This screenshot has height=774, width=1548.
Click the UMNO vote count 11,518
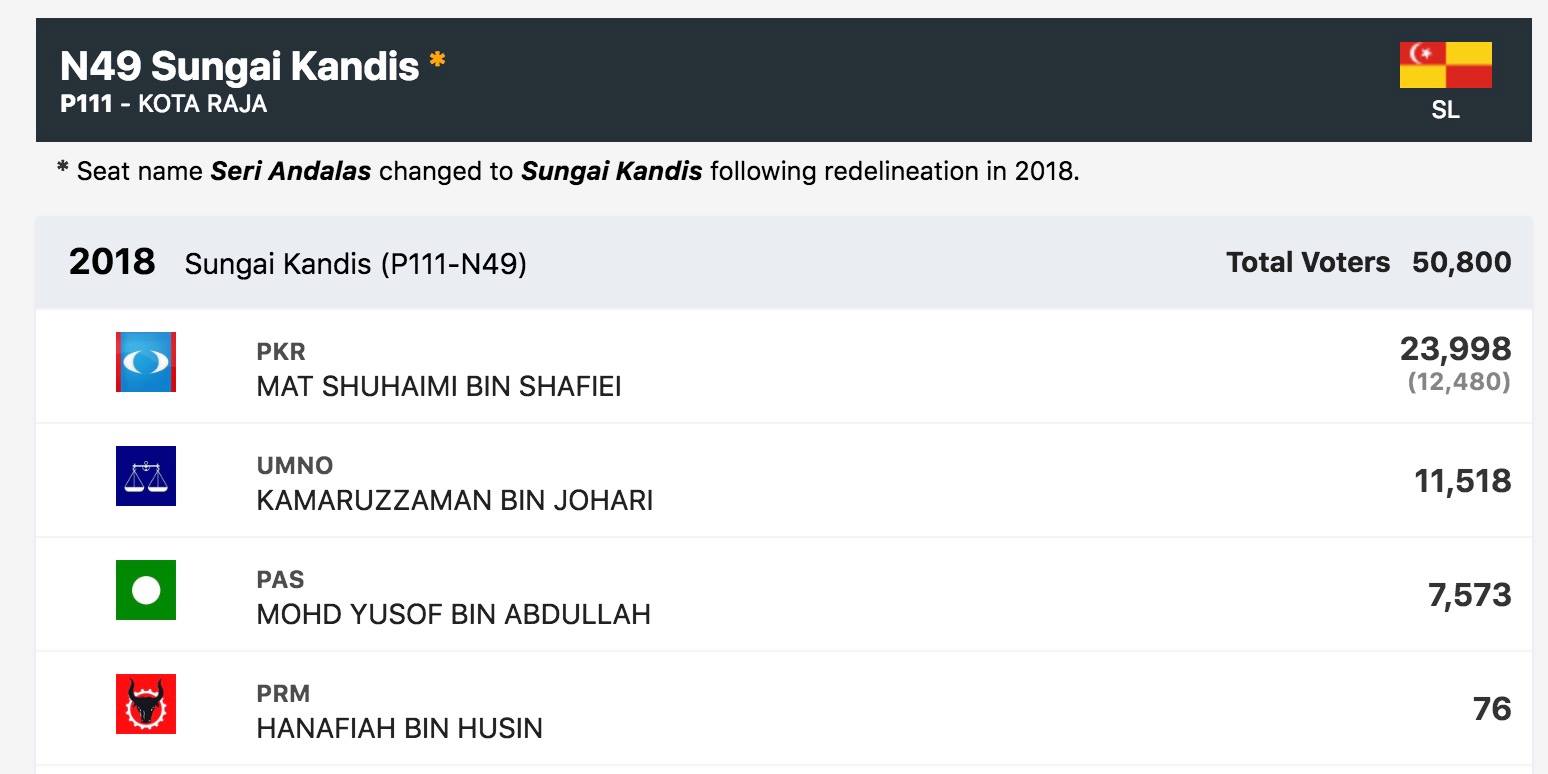point(1463,481)
